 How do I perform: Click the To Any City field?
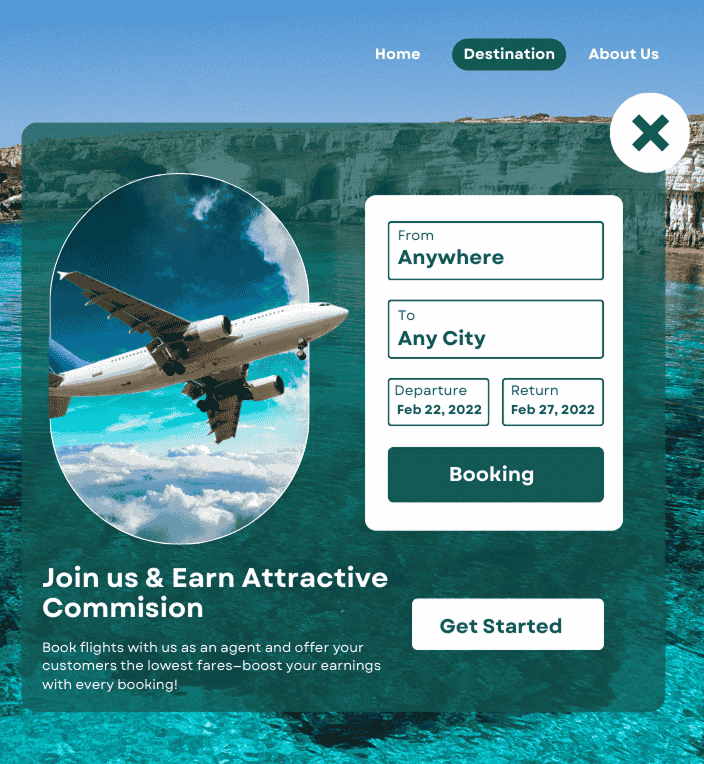pos(495,329)
